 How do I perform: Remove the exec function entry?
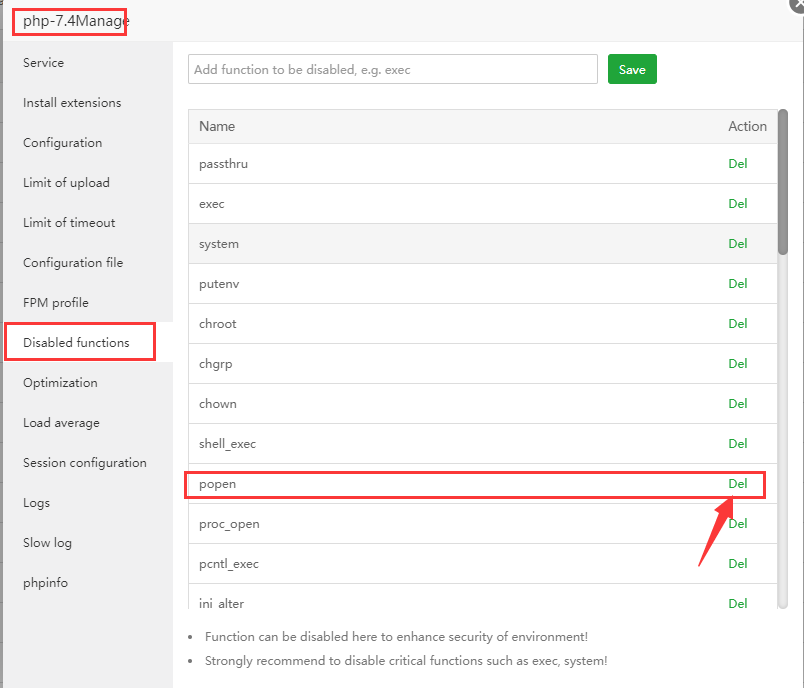(x=737, y=204)
